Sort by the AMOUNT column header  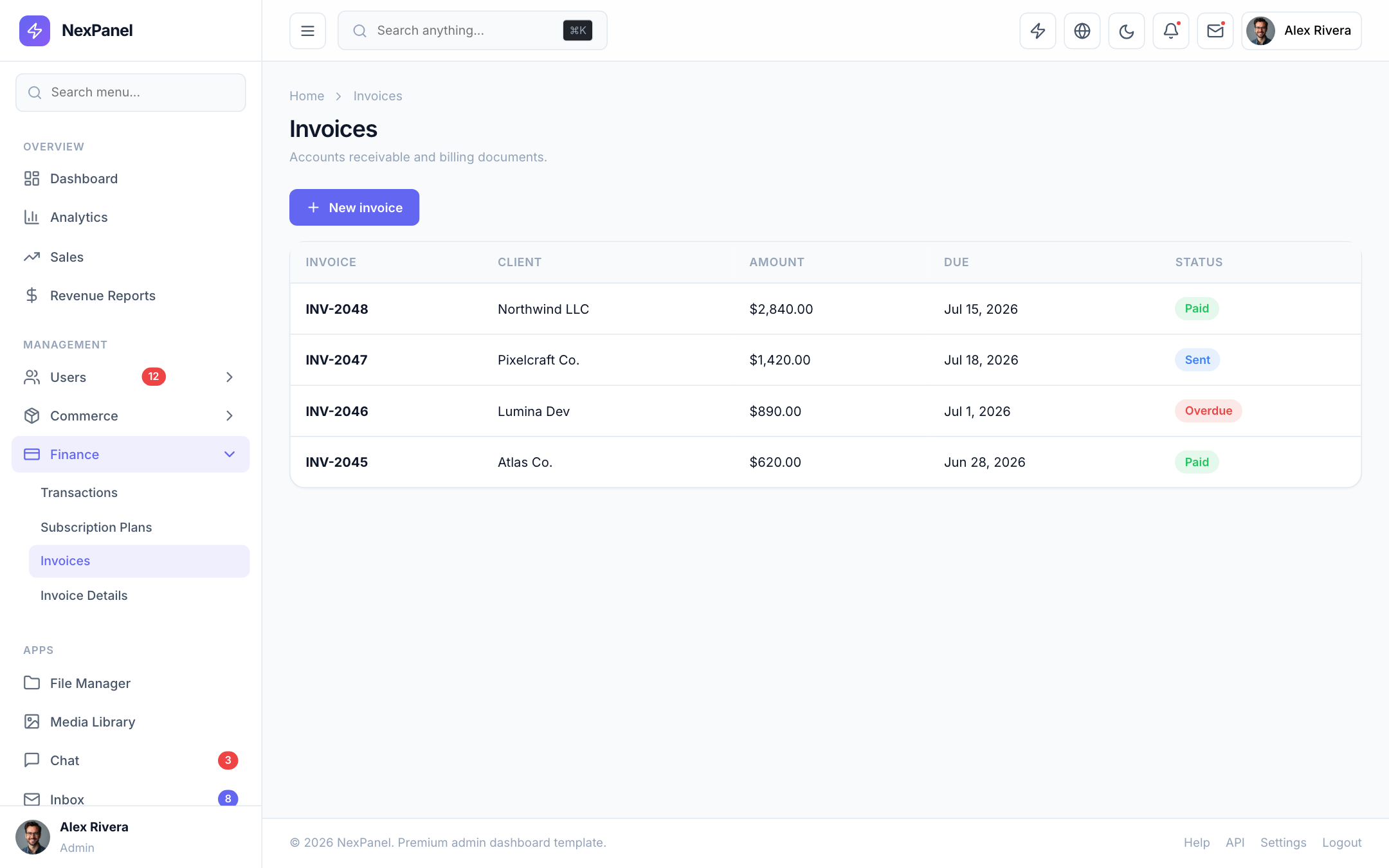coord(777,262)
